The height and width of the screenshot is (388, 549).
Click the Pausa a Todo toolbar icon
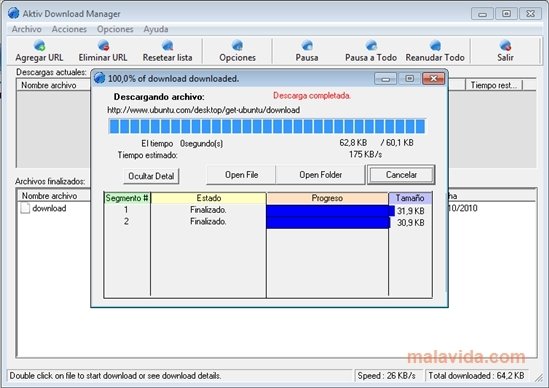point(371,46)
